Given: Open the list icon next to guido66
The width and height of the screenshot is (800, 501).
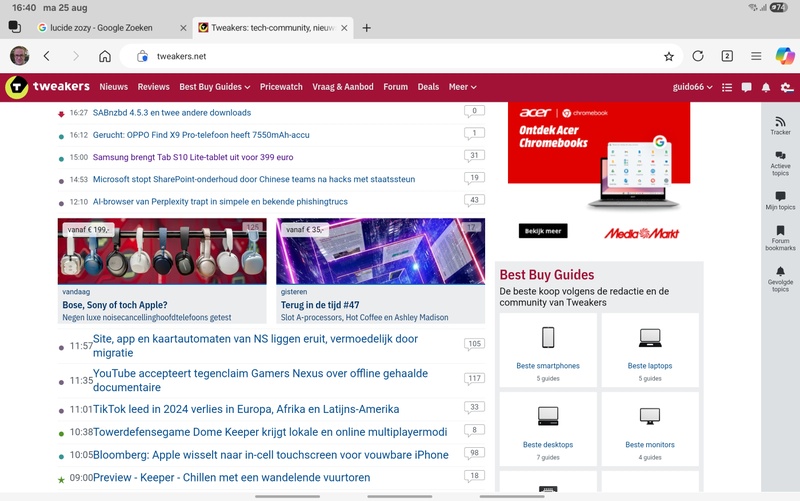Looking at the screenshot, I should click(727, 87).
